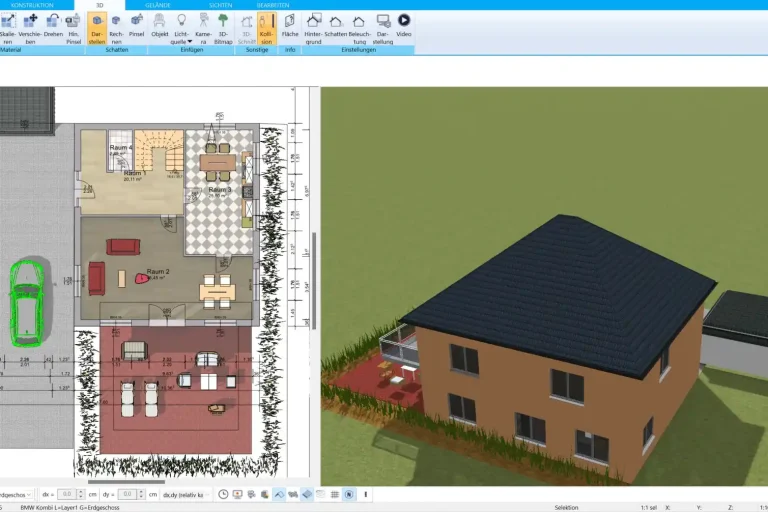The width and height of the screenshot is (768, 512).
Task: Toggle the Darstellen shadow button
Action: pyautogui.click(x=97, y=28)
